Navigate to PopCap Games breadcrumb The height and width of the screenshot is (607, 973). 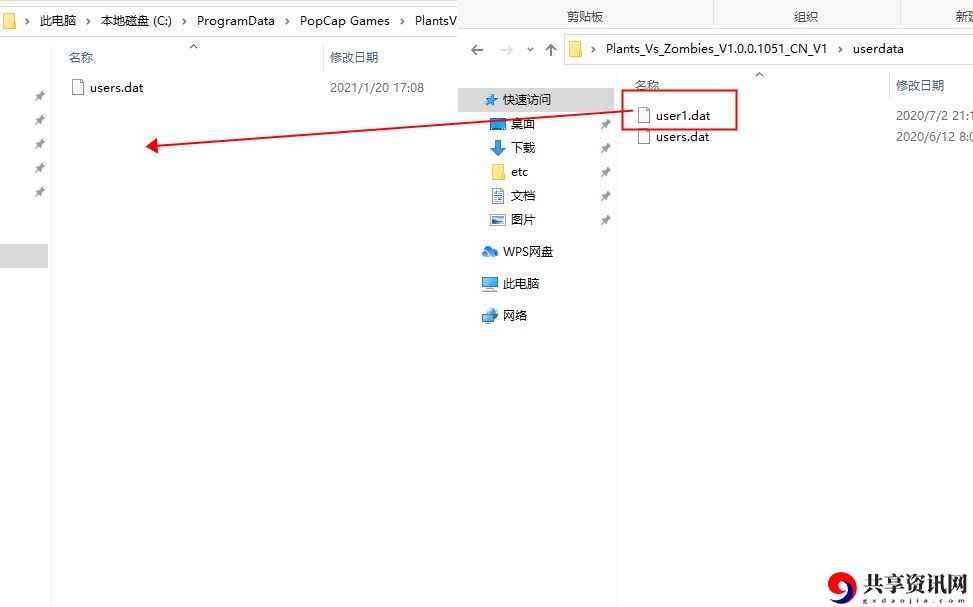coord(344,20)
